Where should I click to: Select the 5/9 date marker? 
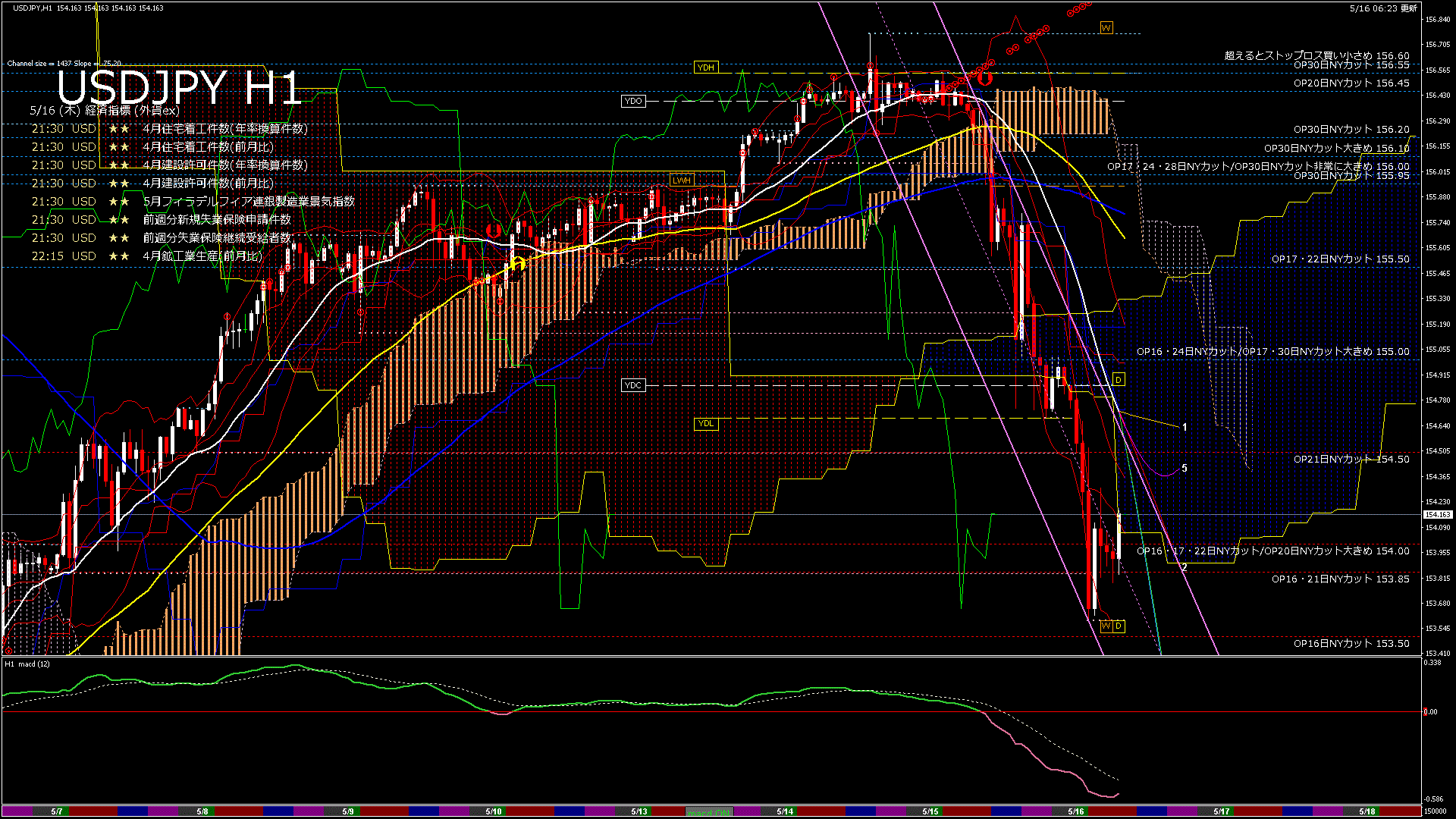(348, 811)
